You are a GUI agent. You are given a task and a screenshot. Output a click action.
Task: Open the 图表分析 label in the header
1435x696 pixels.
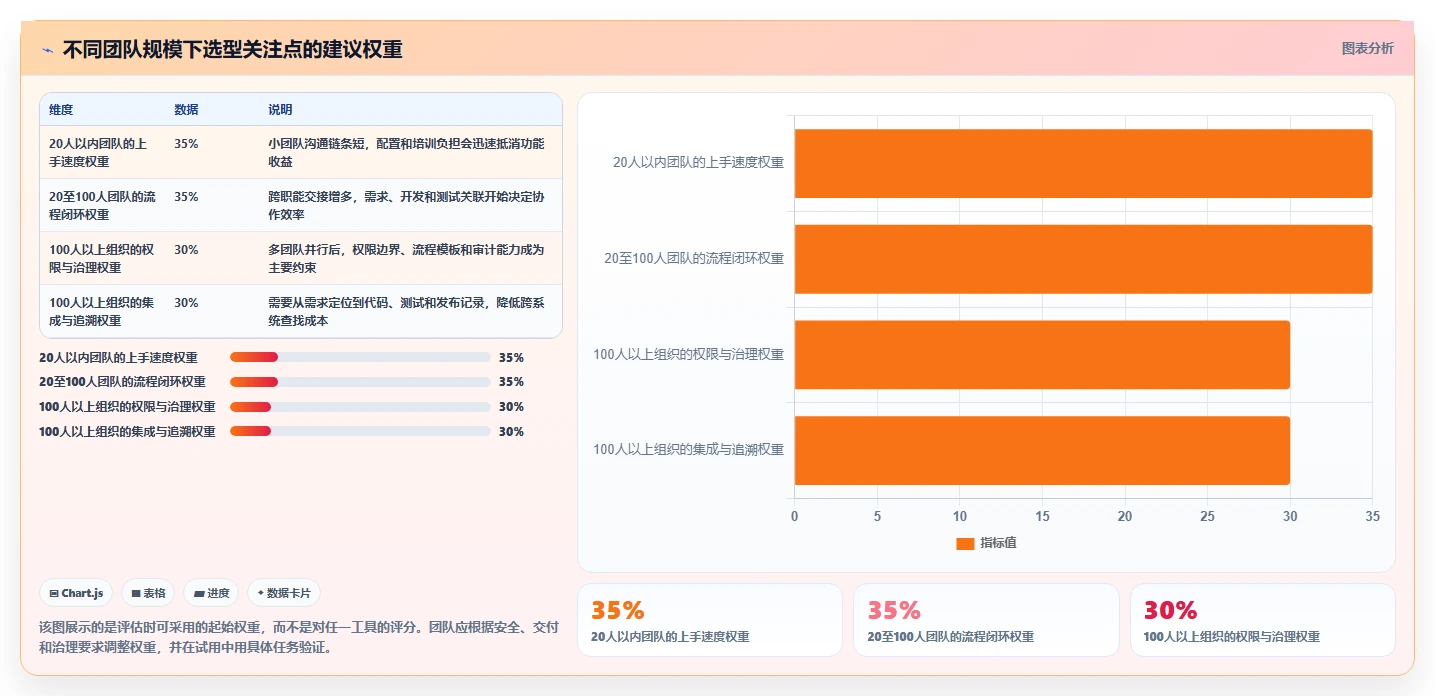pos(1367,48)
